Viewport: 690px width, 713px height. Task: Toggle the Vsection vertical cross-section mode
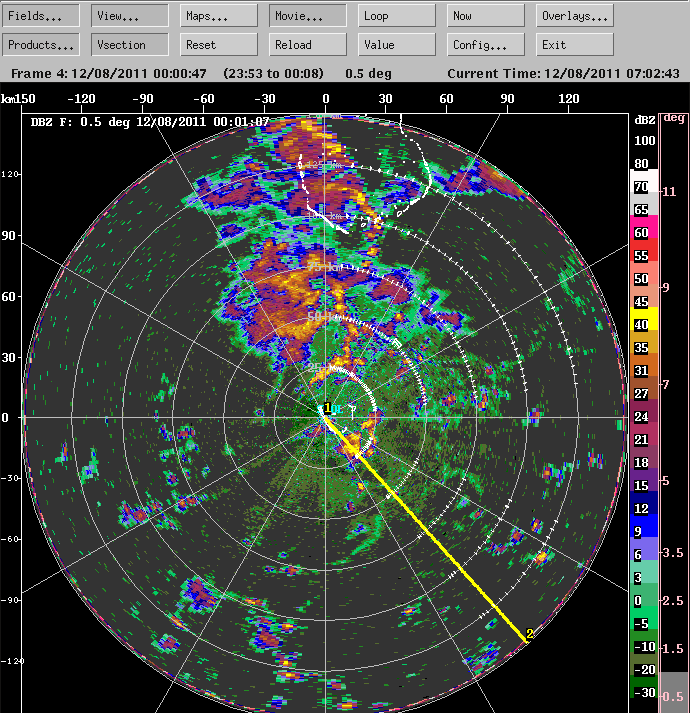click(x=130, y=45)
